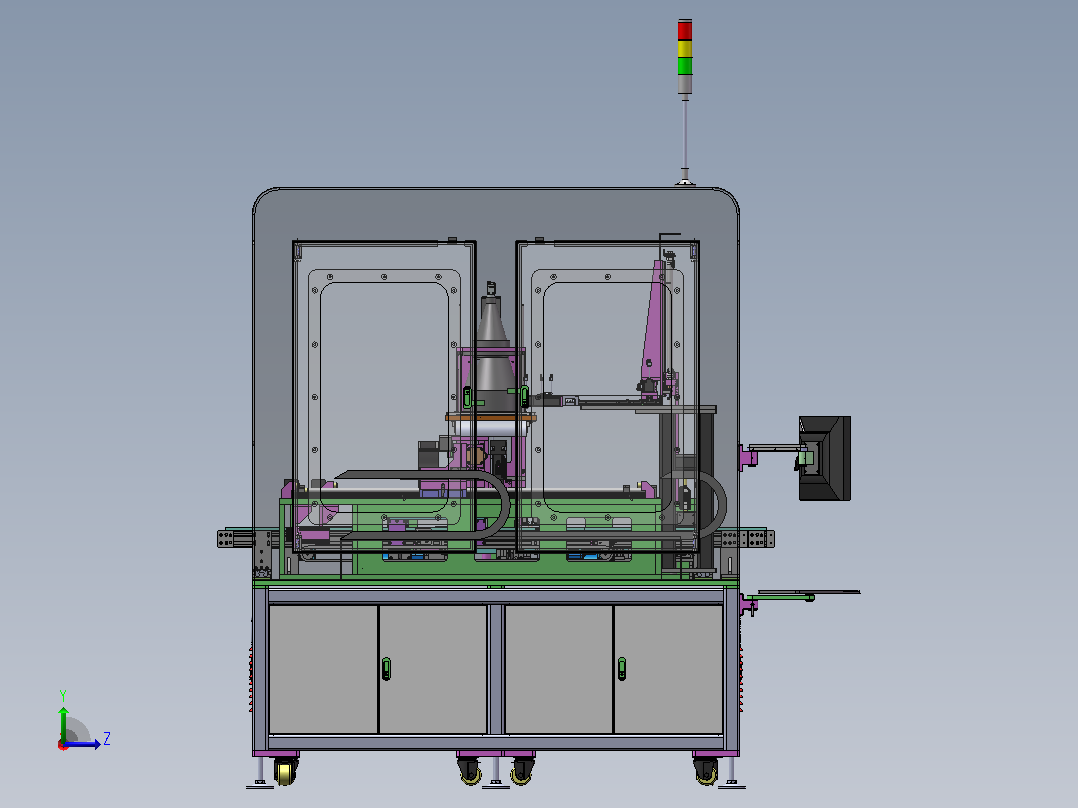Pick the green handle on right cabinet doors
This screenshot has width=1078, height=808.
pyautogui.click(x=622, y=668)
